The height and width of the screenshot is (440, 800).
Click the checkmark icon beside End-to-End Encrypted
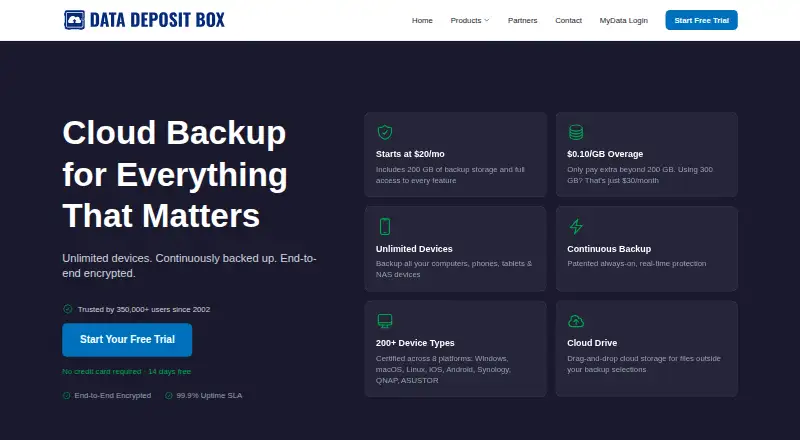[x=66, y=396]
